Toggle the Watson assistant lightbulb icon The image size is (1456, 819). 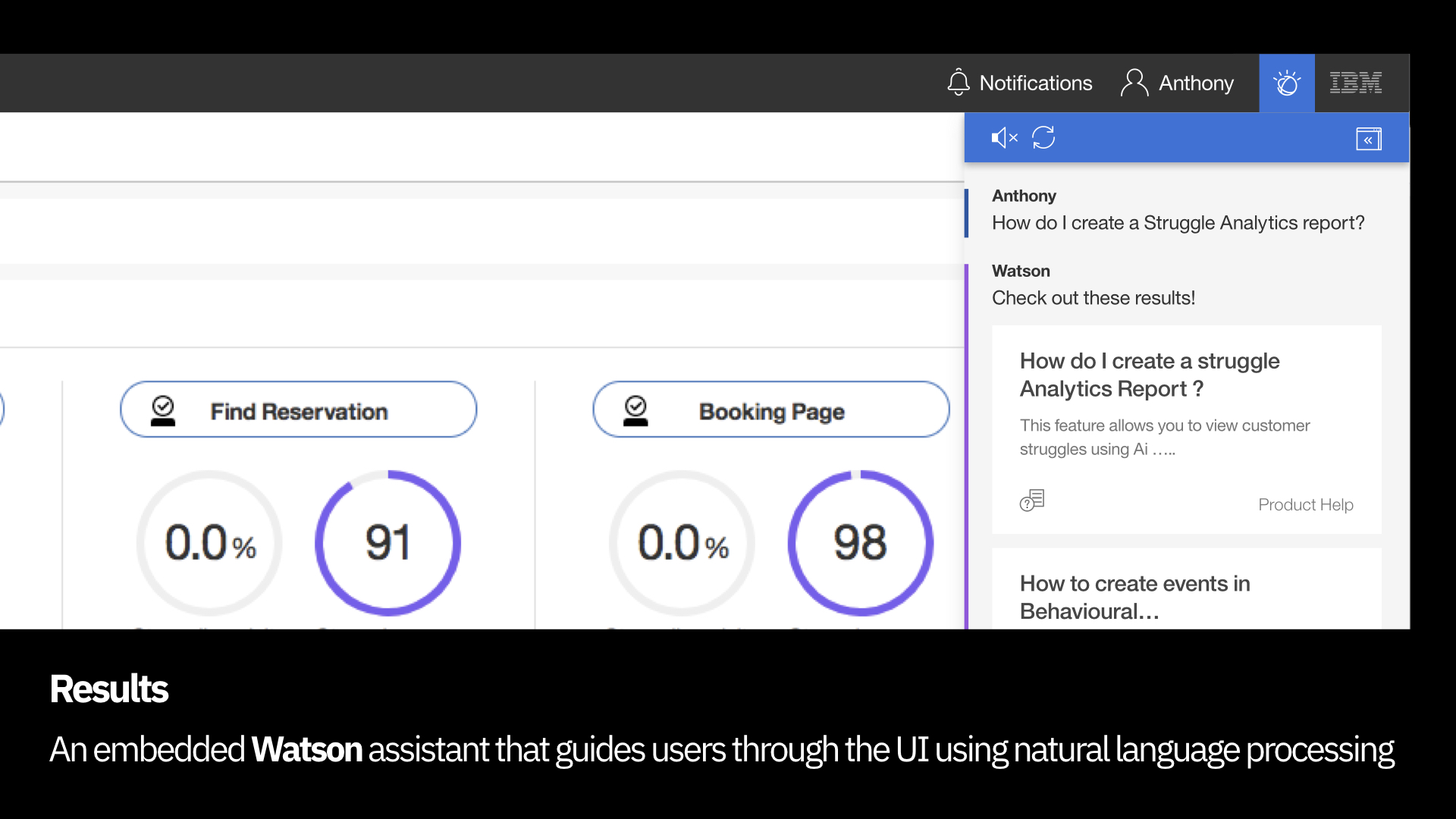pyautogui.click(x=1287, y=83)
